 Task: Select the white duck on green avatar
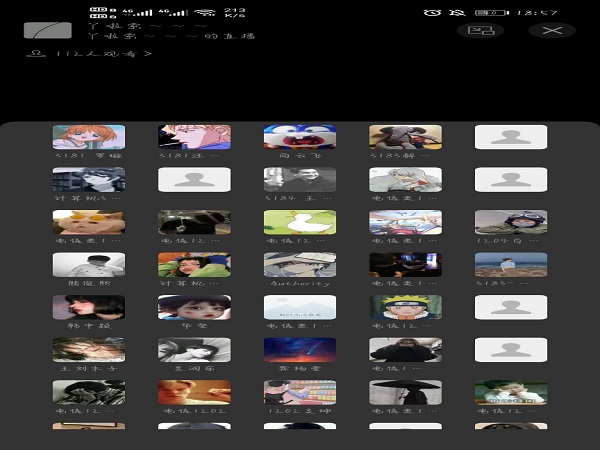point(300,222)
